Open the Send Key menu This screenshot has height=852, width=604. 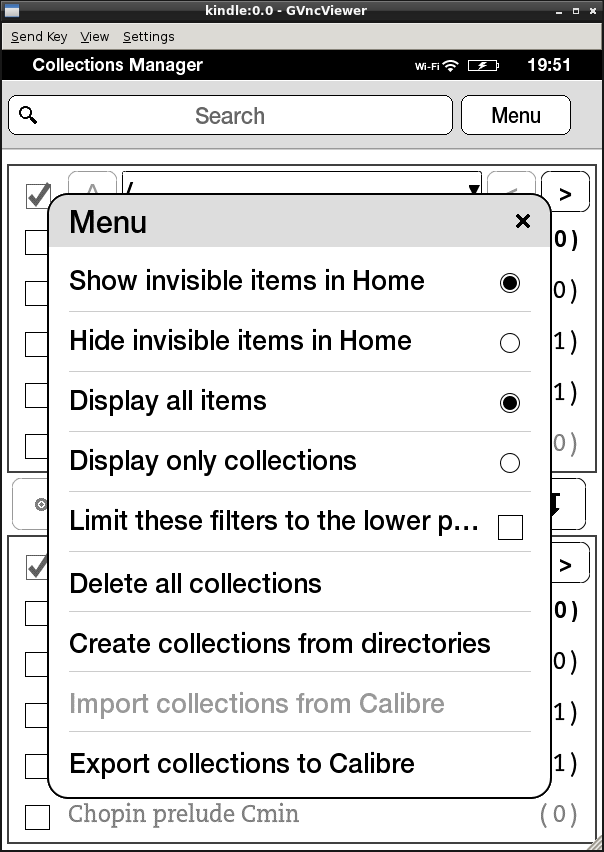(x=39, y=36)
